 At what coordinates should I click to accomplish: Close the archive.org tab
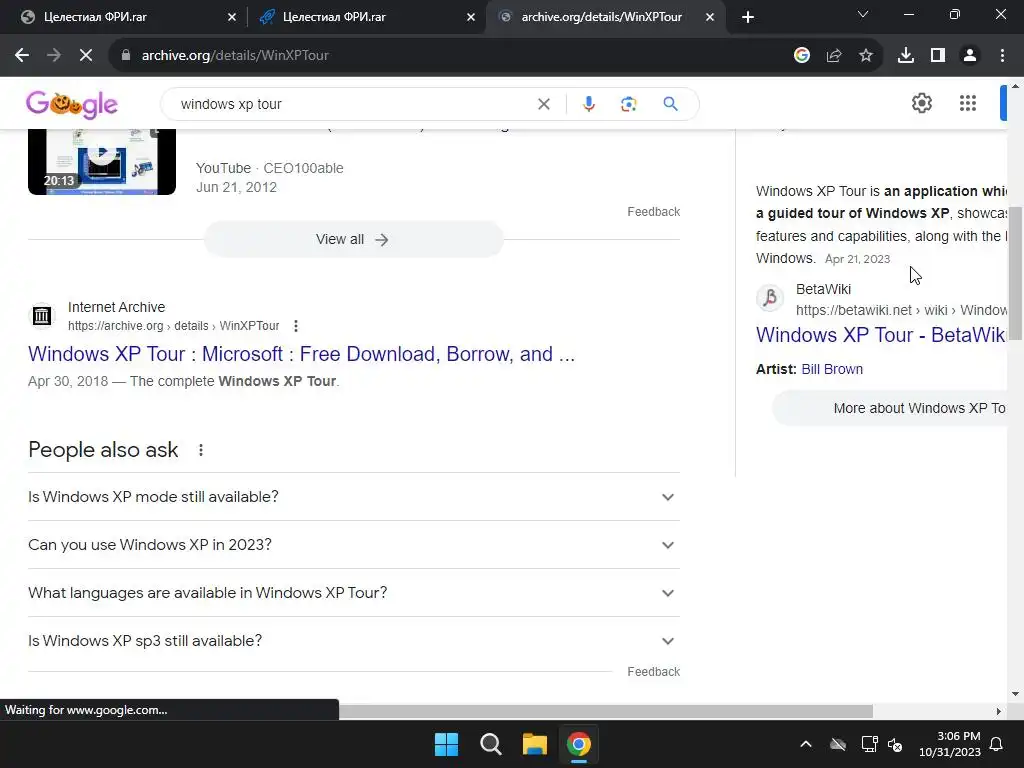tap(710, 18)
